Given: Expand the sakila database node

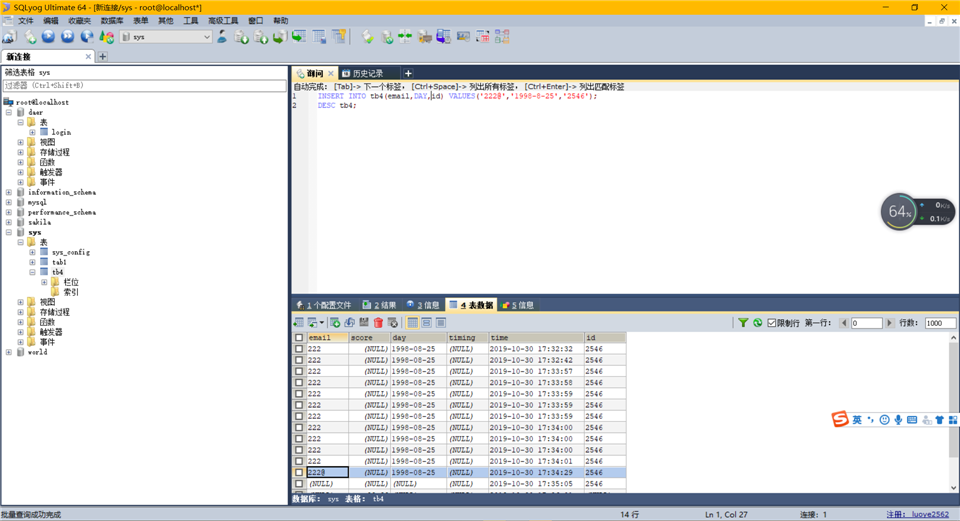Looking at the screenshot, I should pos(9,222).
